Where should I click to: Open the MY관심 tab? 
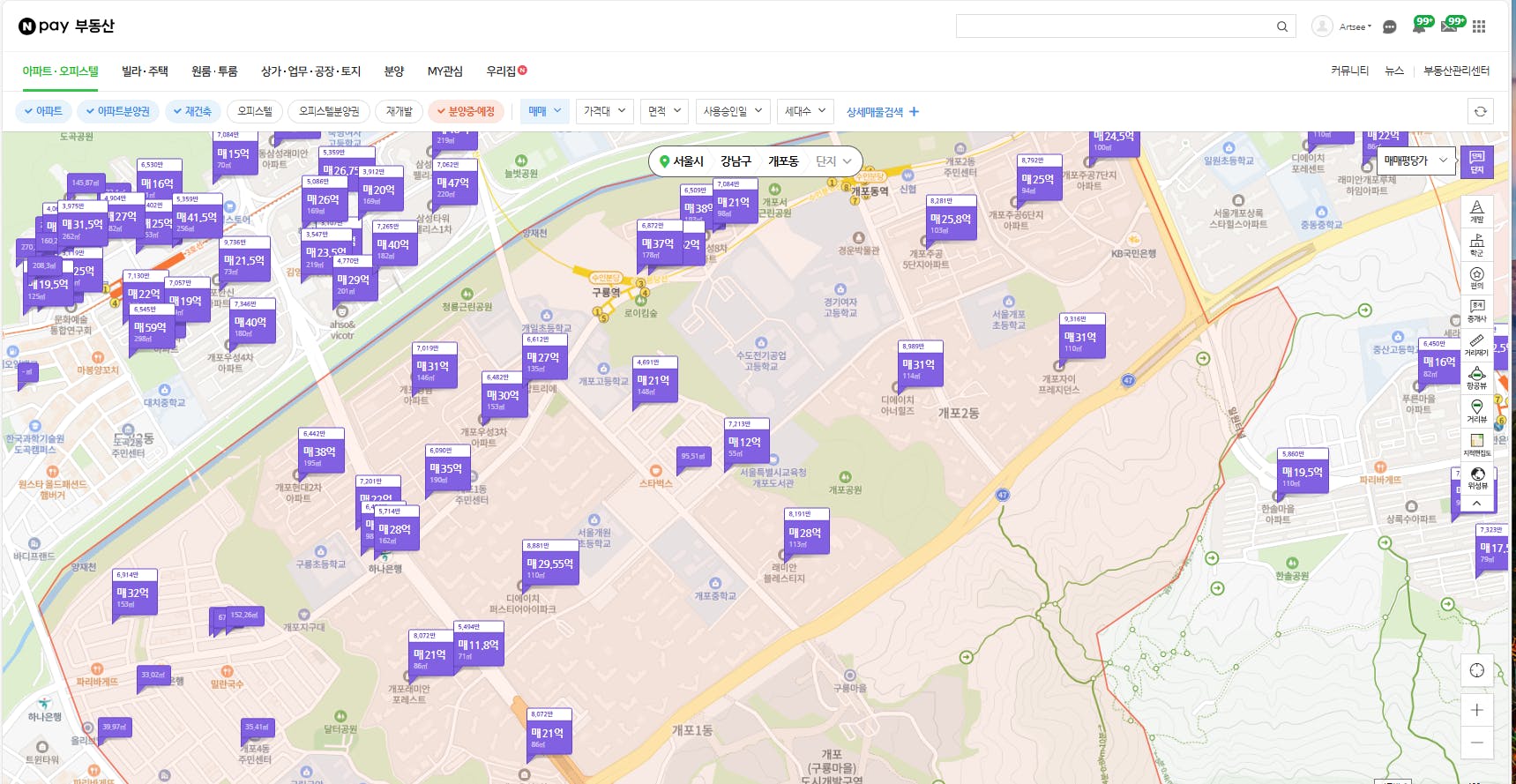point(445,71)
